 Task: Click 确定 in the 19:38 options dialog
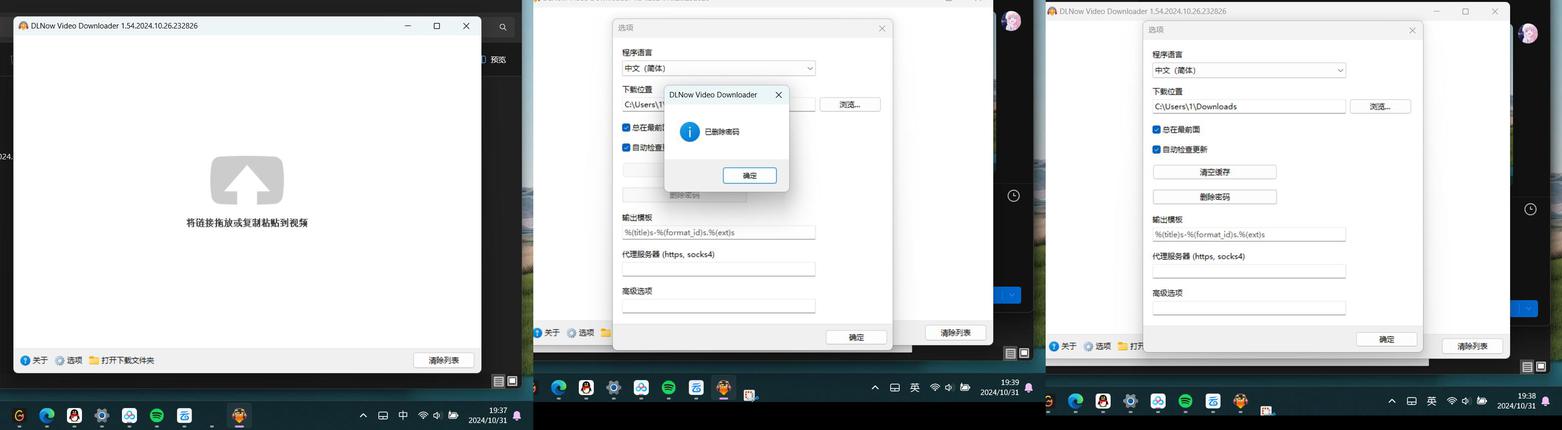tap(1386, 339)
